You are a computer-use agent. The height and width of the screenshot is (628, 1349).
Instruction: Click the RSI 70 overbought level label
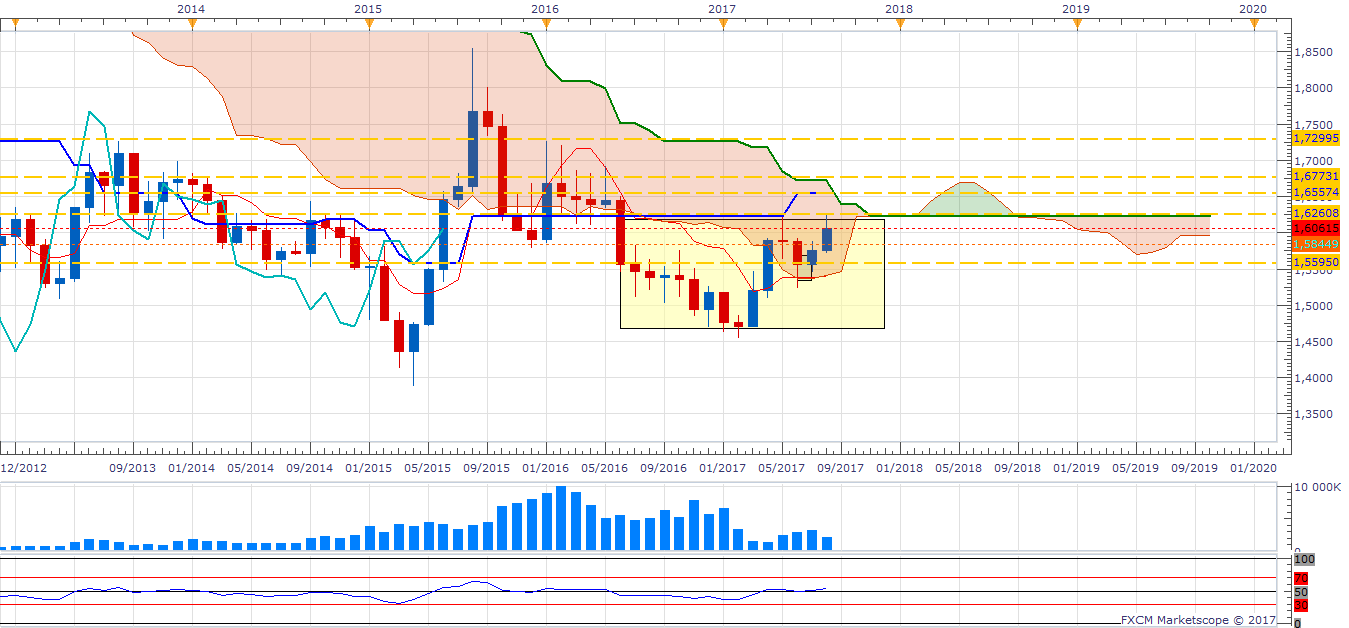tap(1300, 578)
